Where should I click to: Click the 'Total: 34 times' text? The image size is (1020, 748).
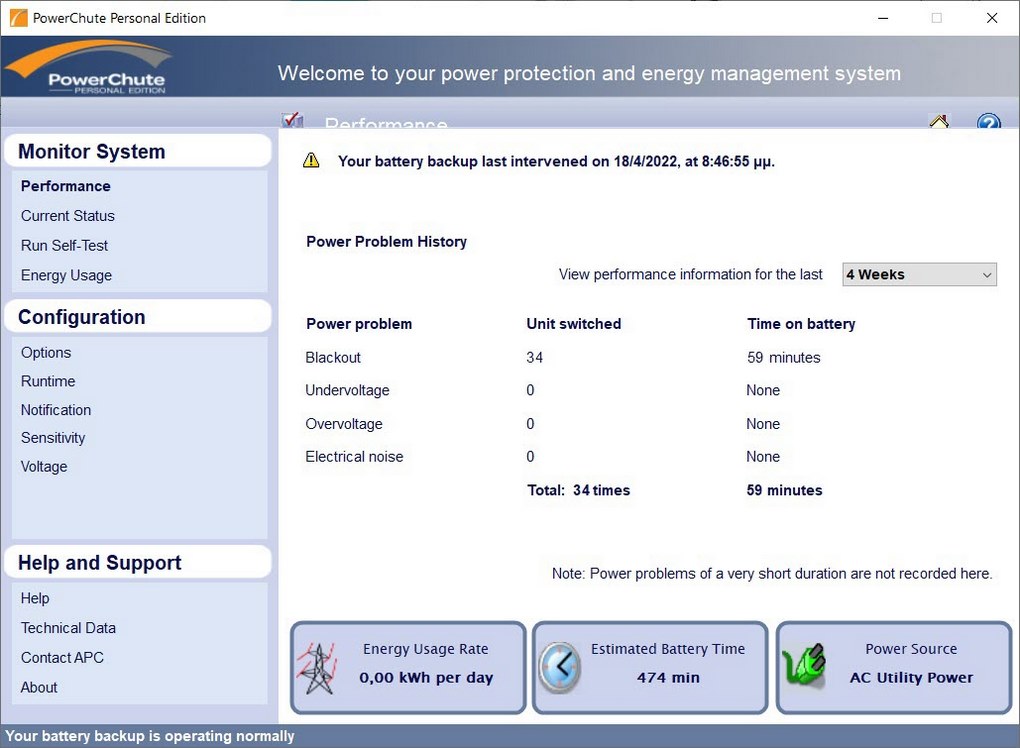tap(579, 490)
